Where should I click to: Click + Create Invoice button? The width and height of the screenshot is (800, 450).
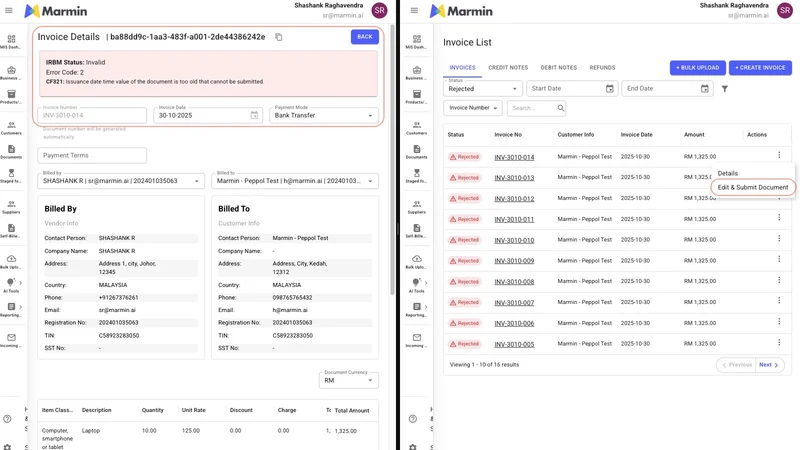point(760,67)
